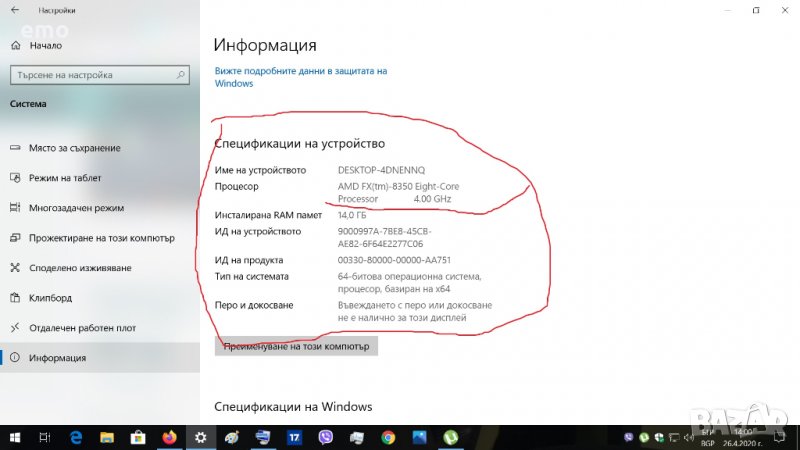The image size is (800, 450).
Task: Click Преименуване на този компютър button
Action: point(296,346)
